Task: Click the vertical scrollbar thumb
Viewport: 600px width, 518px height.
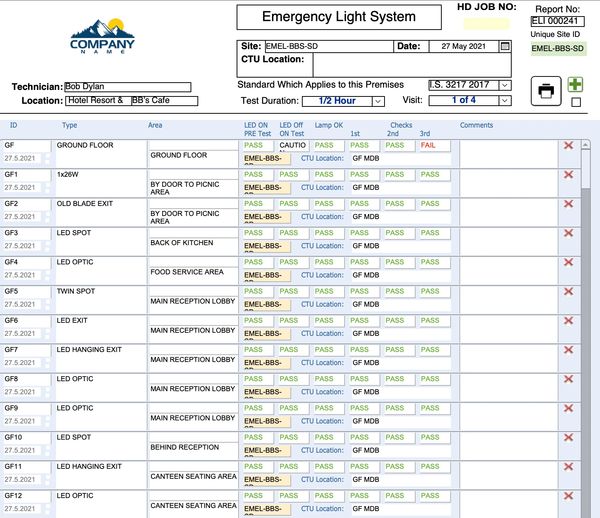Action: point(585,169)
